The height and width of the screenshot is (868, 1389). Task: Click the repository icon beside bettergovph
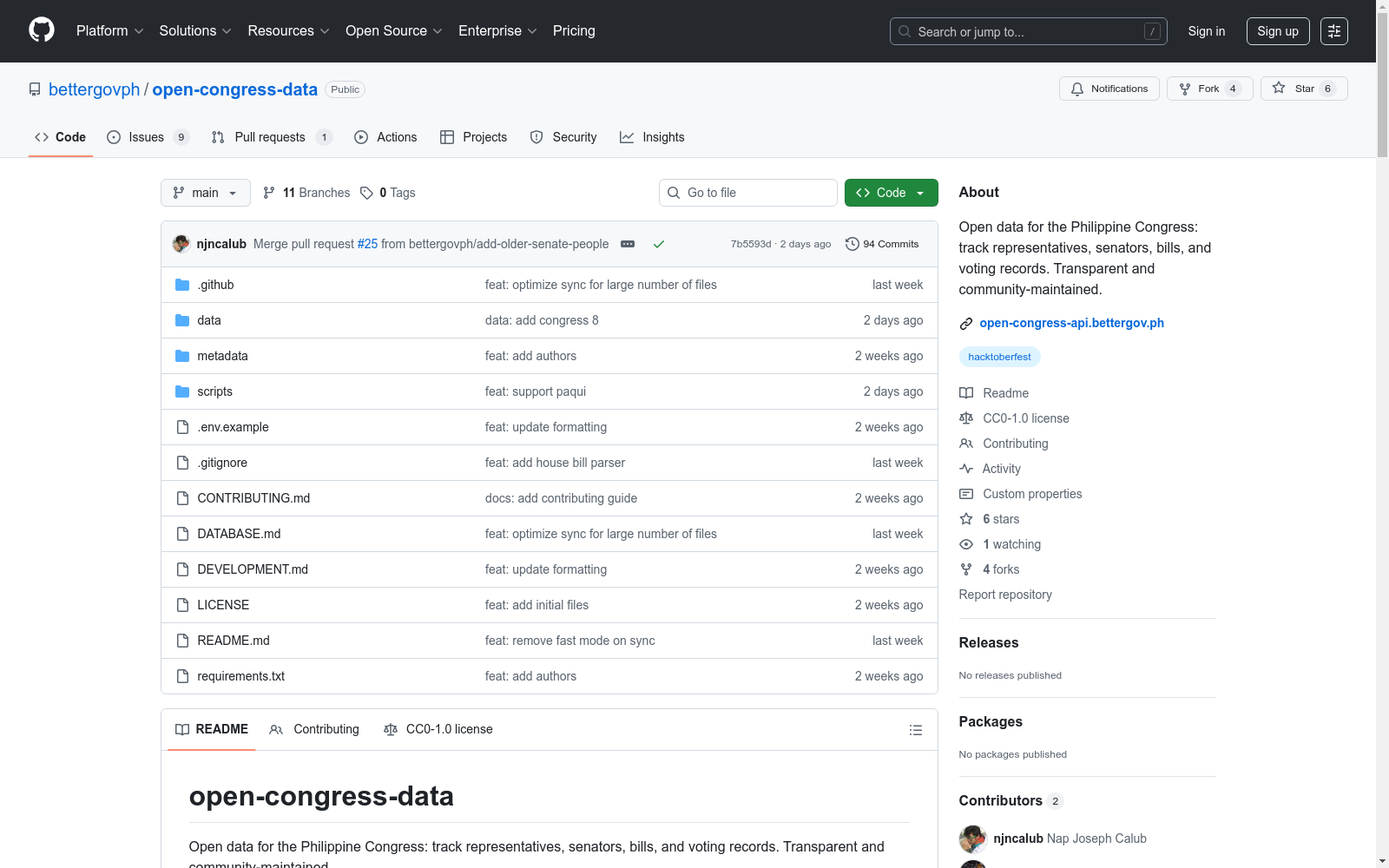35,89
